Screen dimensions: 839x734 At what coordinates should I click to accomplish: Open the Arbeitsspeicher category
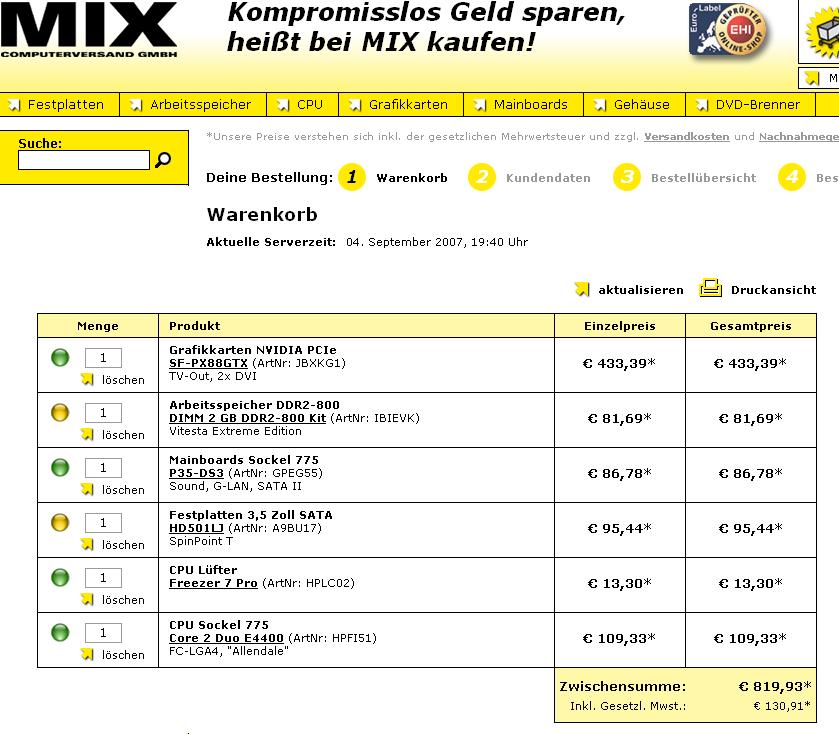[193, 104]
